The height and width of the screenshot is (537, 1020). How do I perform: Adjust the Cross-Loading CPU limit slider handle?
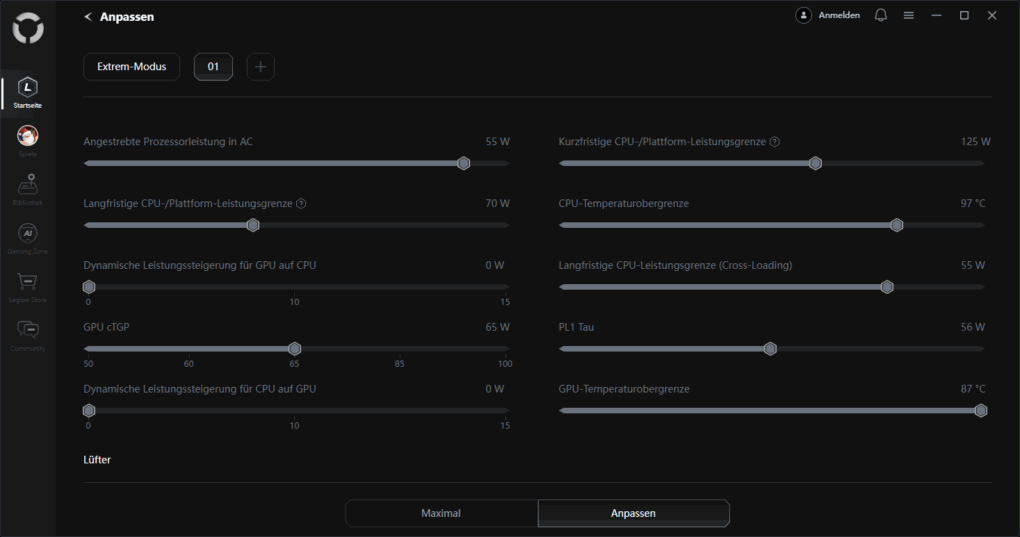click(887, 287)
